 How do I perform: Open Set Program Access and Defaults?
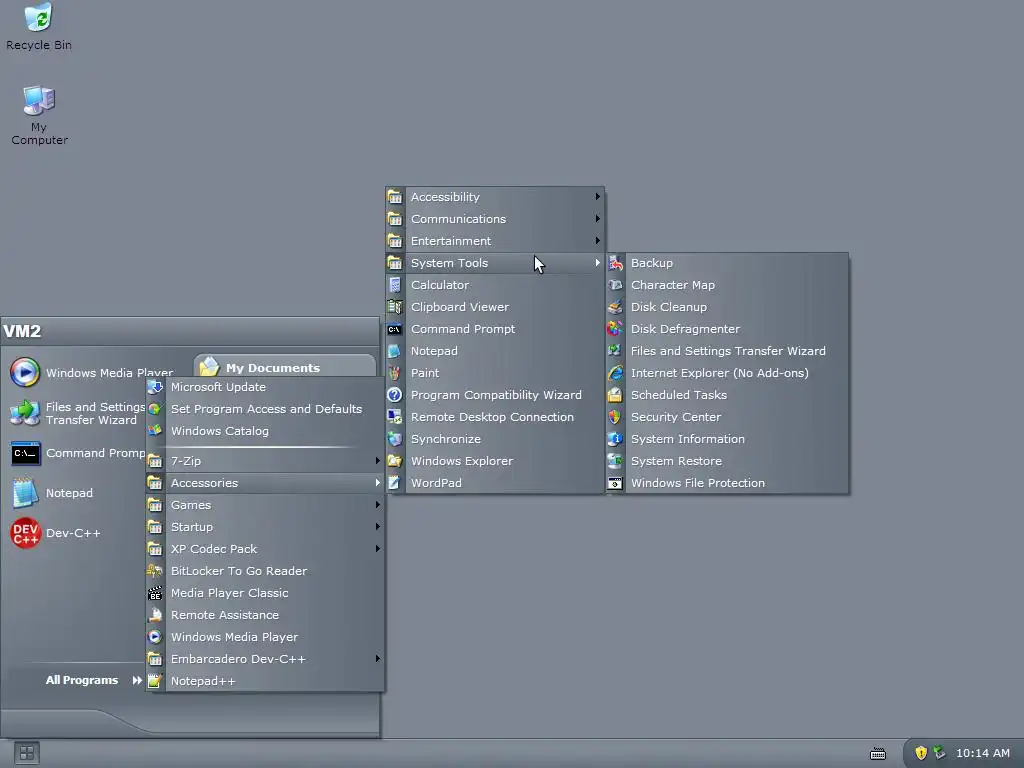(265, 409)
